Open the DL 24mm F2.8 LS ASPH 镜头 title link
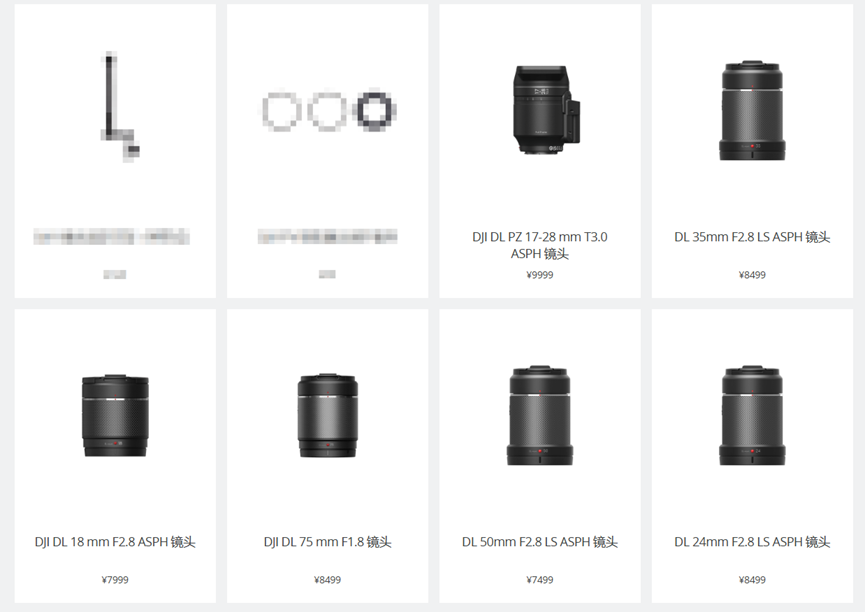Screen dimensions: 865x612 click(752, 542)
